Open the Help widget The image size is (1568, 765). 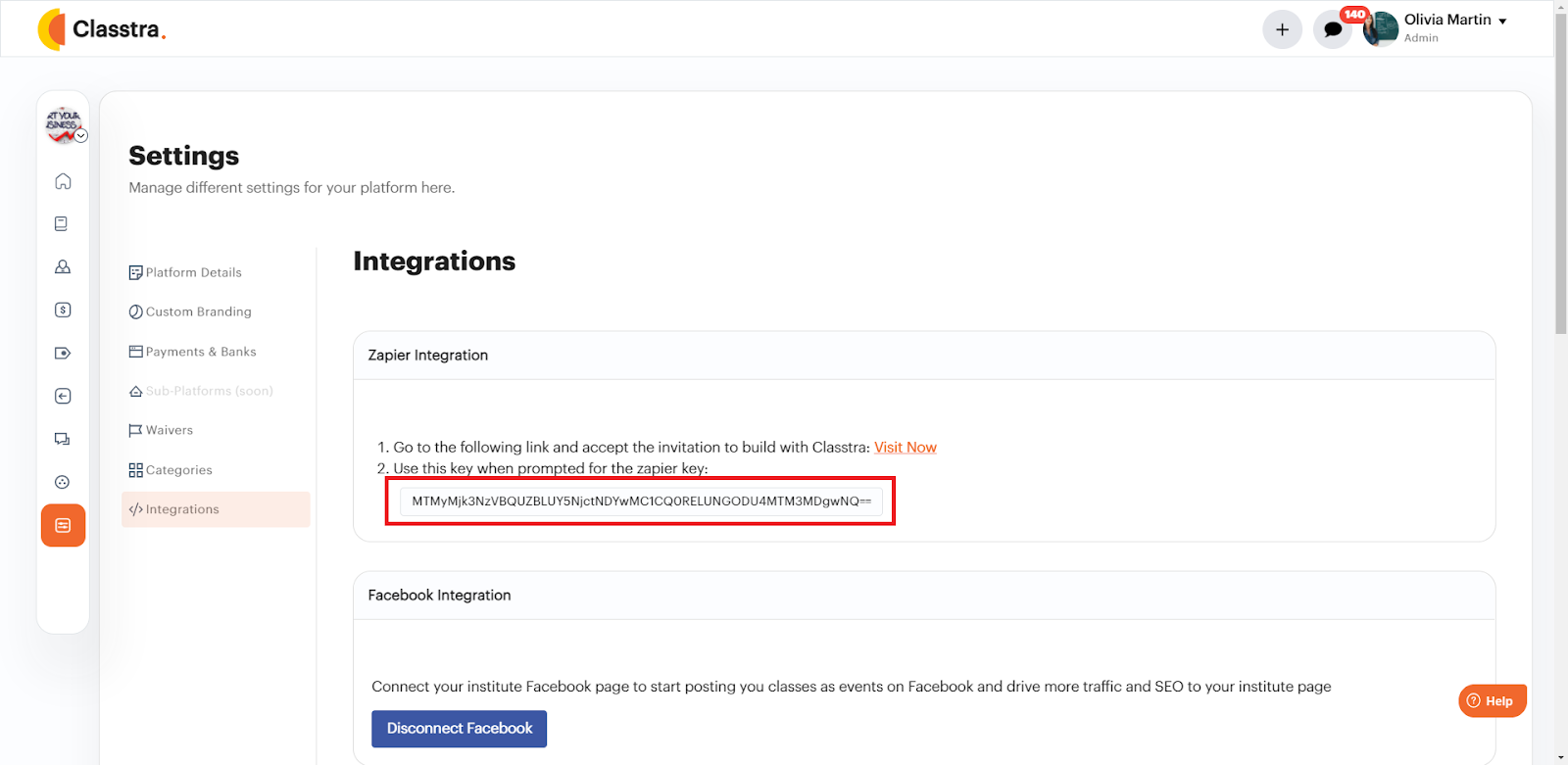click(1493, 700)
